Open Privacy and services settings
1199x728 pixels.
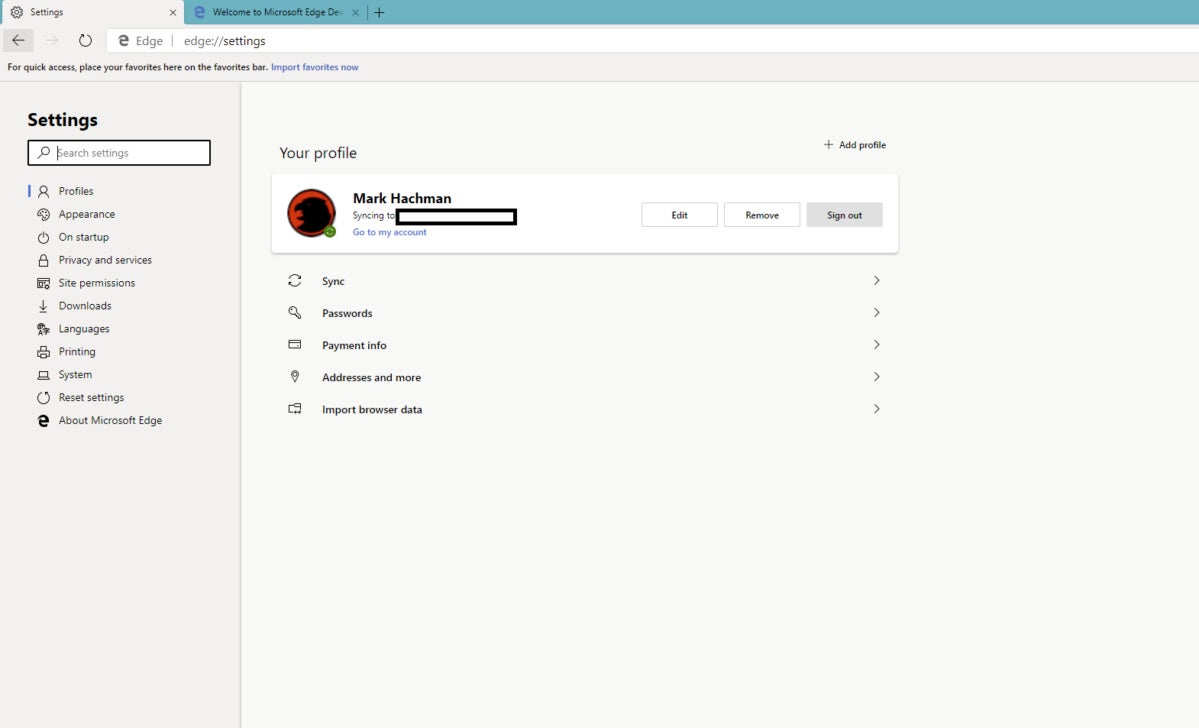coord(105,260)
